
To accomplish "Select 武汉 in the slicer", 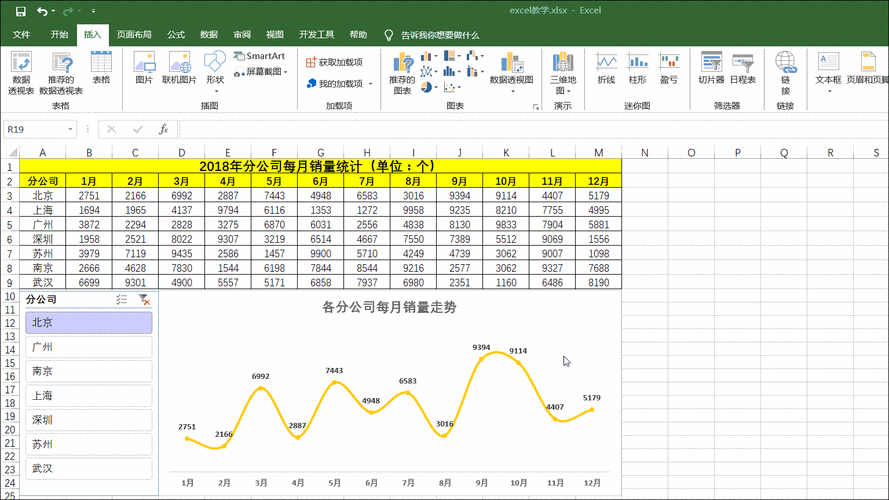I will click(88, 469).
